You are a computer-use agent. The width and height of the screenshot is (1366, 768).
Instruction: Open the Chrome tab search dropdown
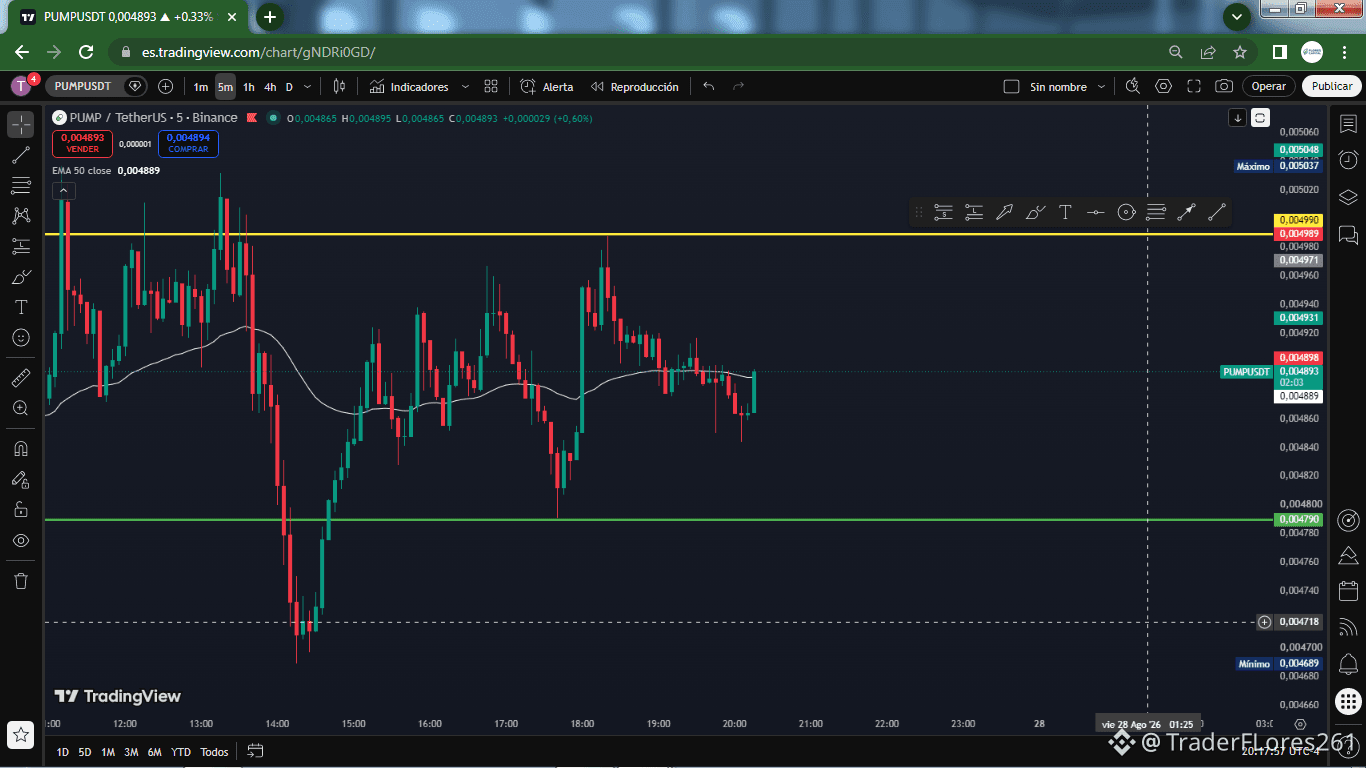point(1238,16)
